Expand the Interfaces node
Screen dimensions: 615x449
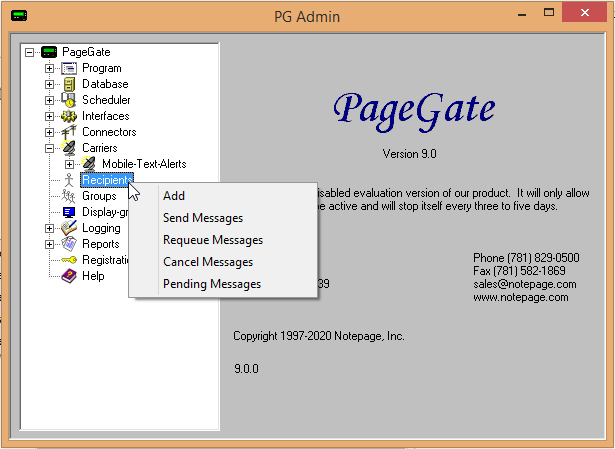(x=49, y=116)
